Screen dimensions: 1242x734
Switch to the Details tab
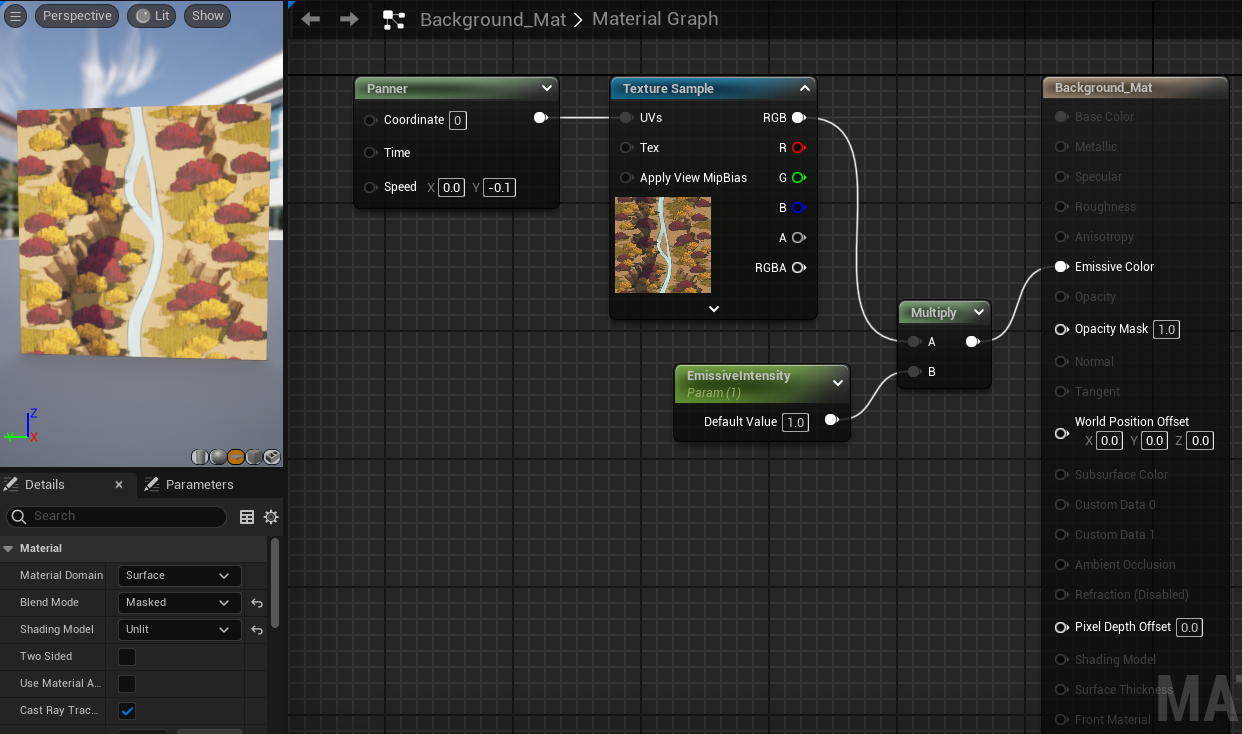45,485
